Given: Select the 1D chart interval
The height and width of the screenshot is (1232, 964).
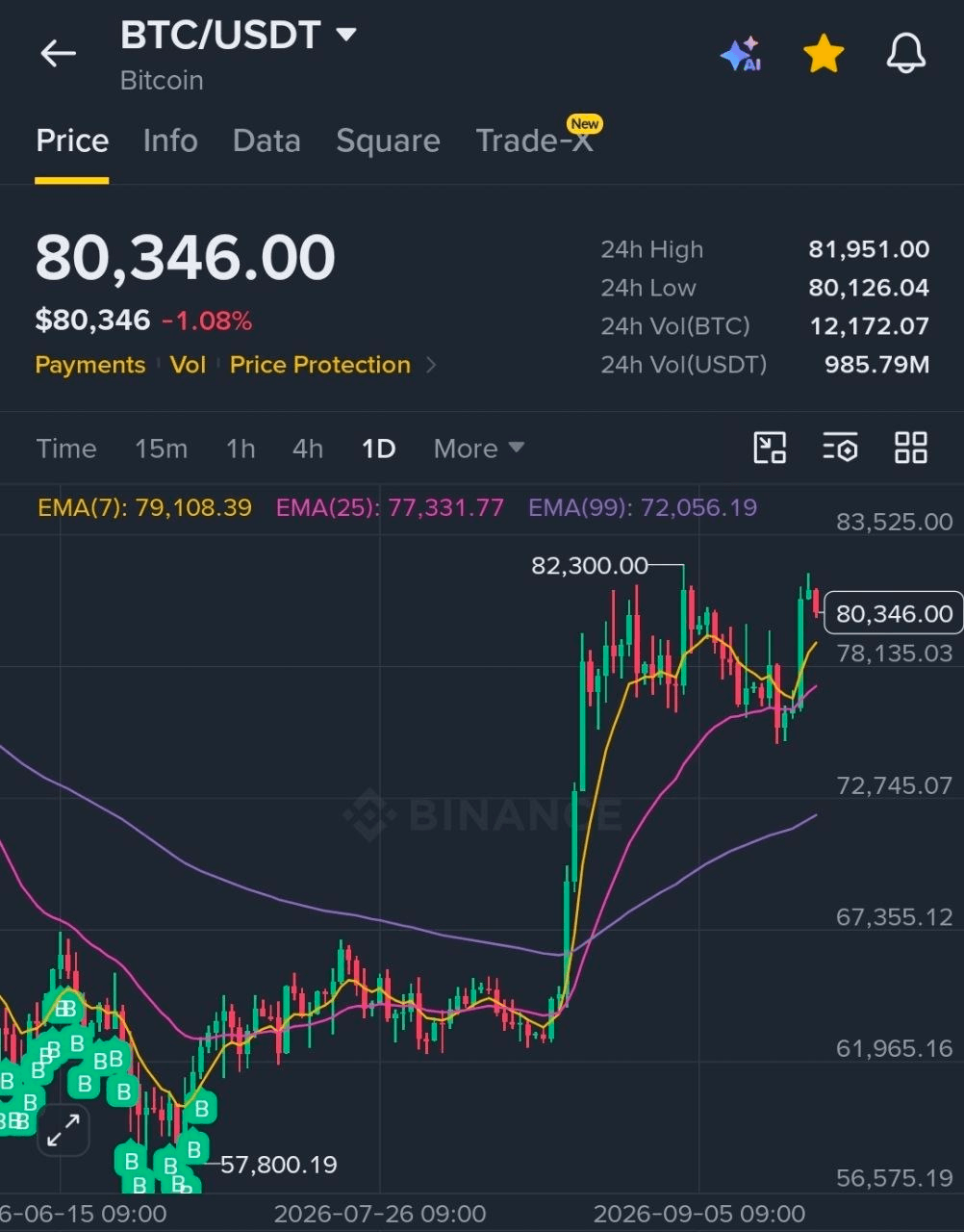Looking at the screenshot, I should coord(378,449).
